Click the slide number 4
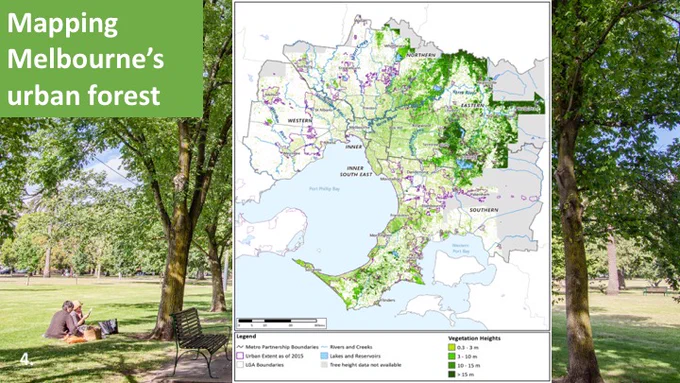Image resolution: width=680 pixels, height=383 pixels. [26, 359]
